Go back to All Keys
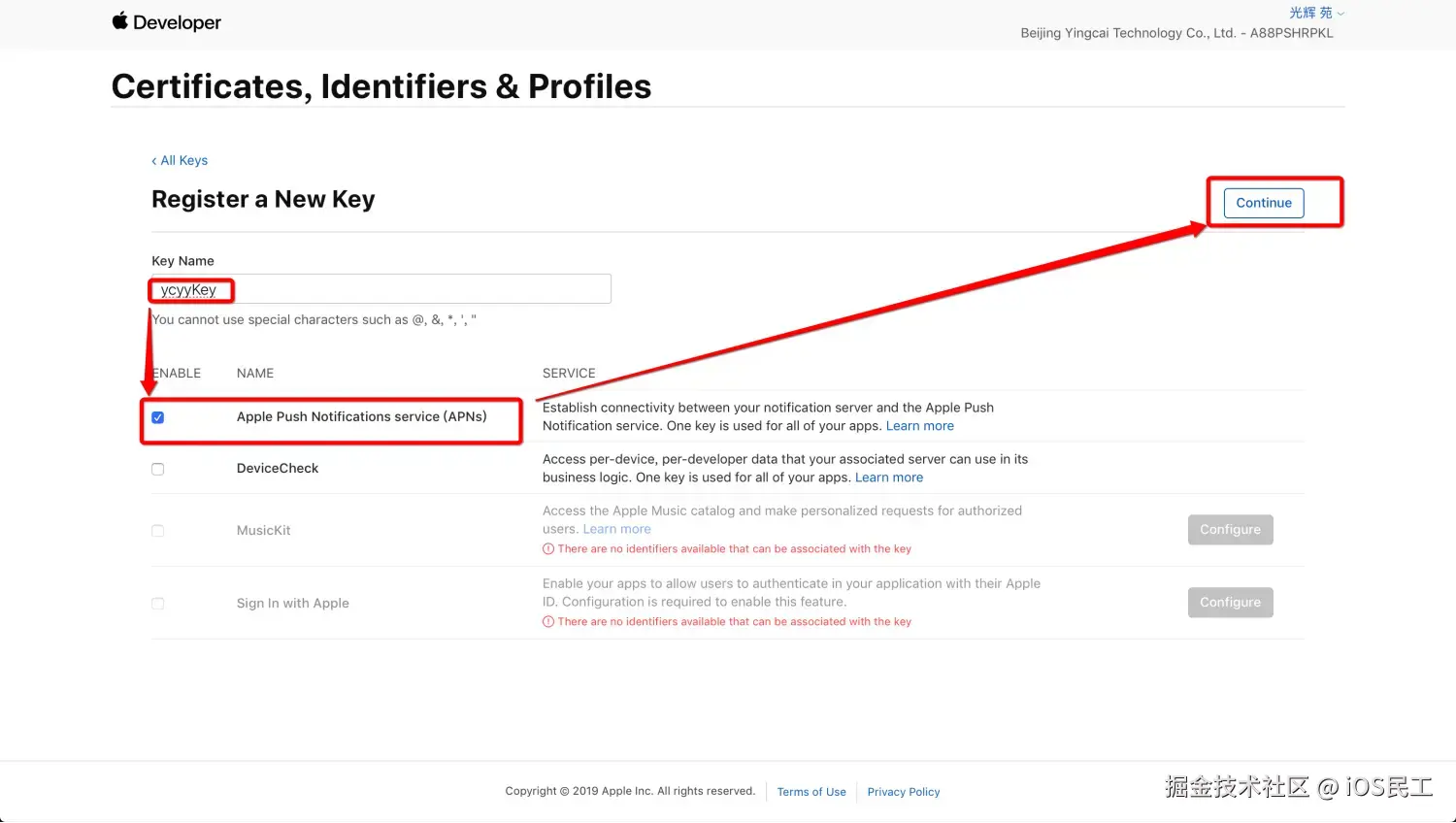The height and width of the screenshot is (823, 1456). click(x=181, y=160)
